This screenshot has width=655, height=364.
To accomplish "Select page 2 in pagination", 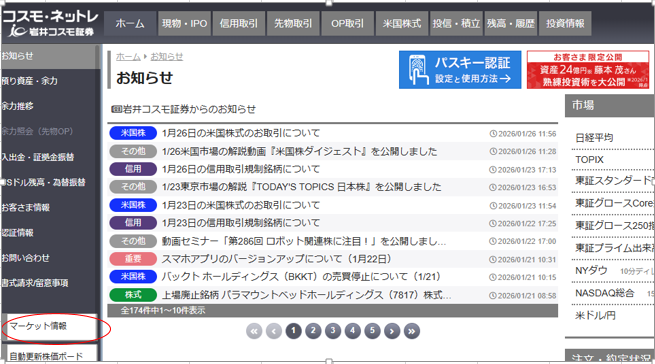I will (313, 331).
